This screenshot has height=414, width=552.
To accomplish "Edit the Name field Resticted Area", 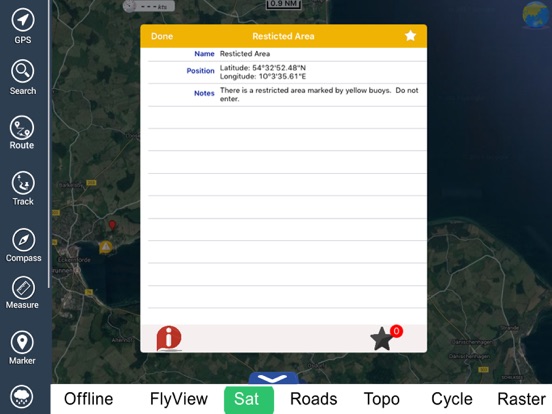I will pyautogui.click(x=245, y=54).
